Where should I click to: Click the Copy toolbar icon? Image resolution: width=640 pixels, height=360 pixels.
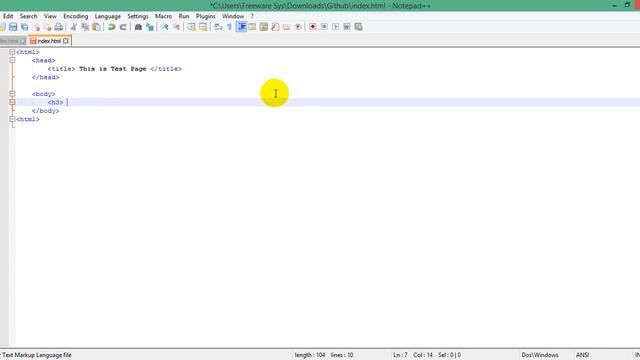pyautogui.click(x=85, y=27)
